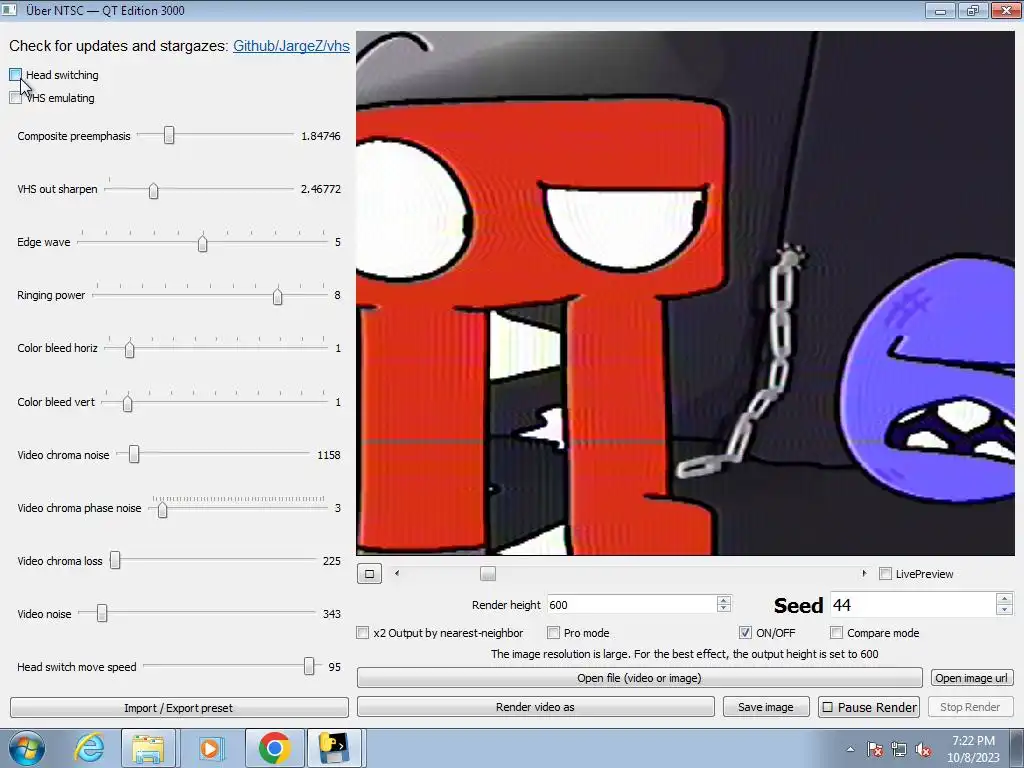The width and height of the screenshot is (1024, 768).
Task: Uncheck the ON/OFF checkbox
Action: point(745,632)
